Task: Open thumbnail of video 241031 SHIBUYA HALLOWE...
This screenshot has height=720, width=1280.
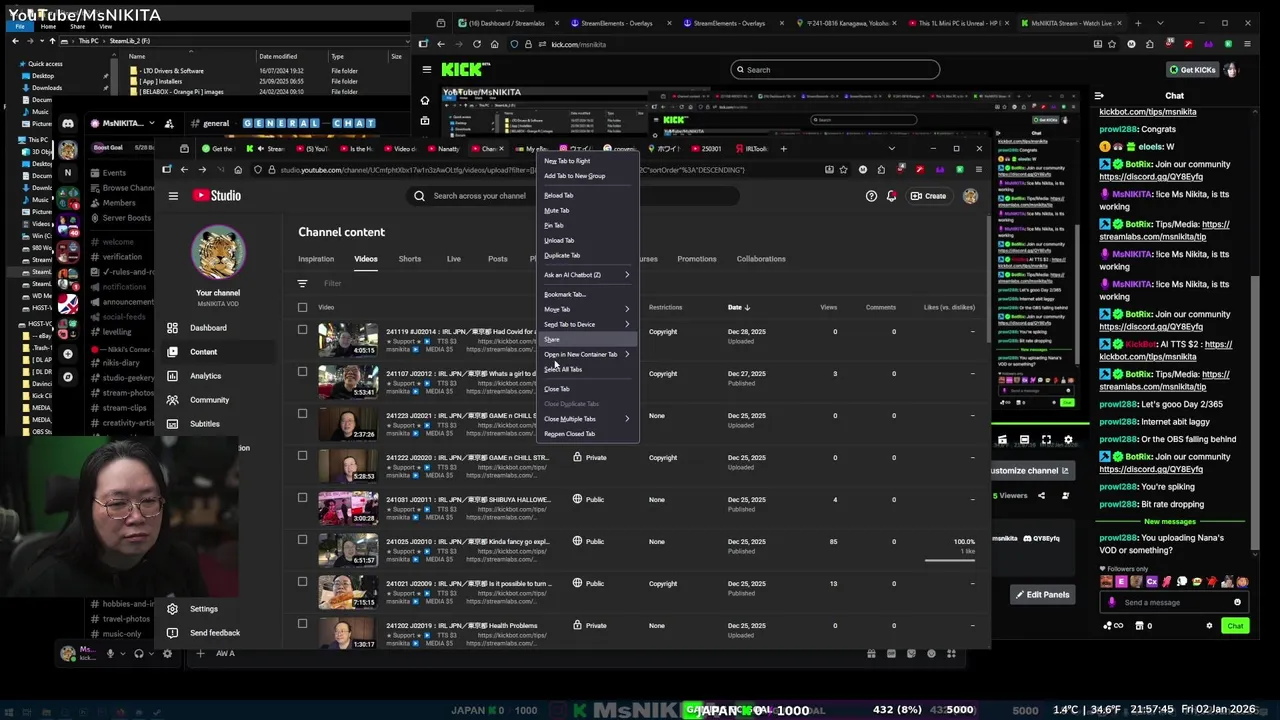Action: 348,506
